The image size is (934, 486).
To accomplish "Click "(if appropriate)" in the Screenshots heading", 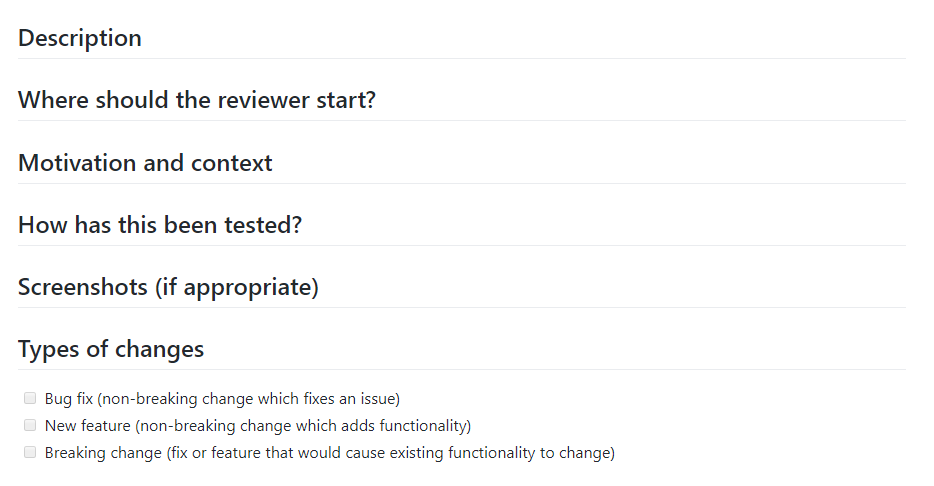I will pos(236,287).
